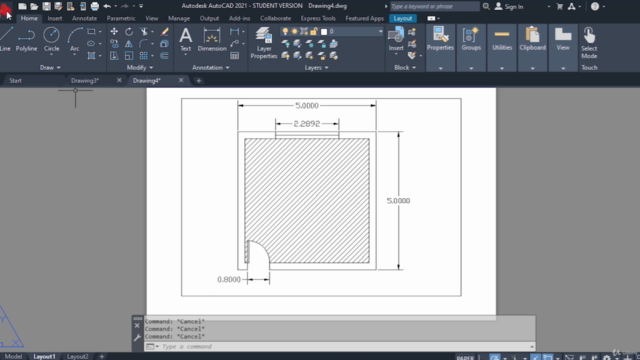Activate the Move tool

tap(114, 32)
